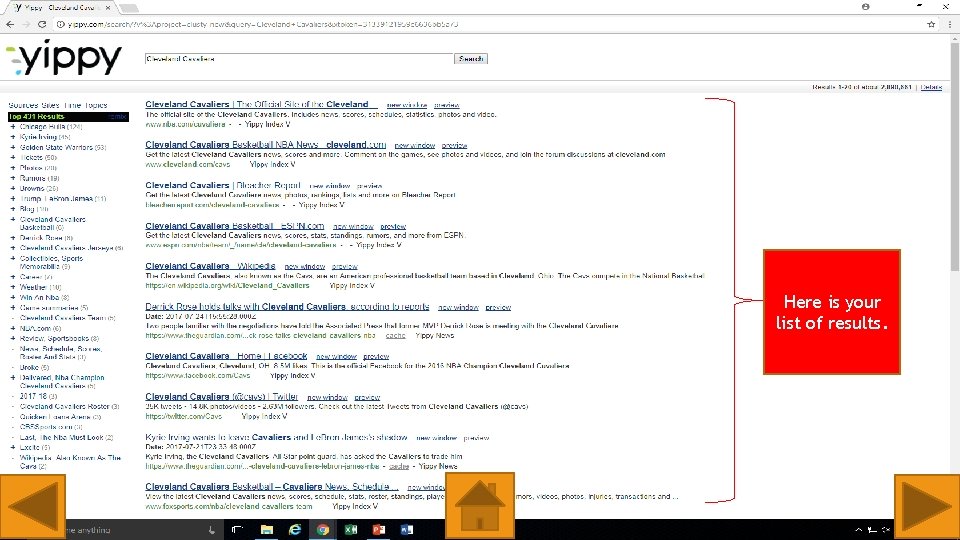Open File Explorer from the taskbar
This screenshot has height=540, width=960.
pyautogui.click(x=266, y=530)
